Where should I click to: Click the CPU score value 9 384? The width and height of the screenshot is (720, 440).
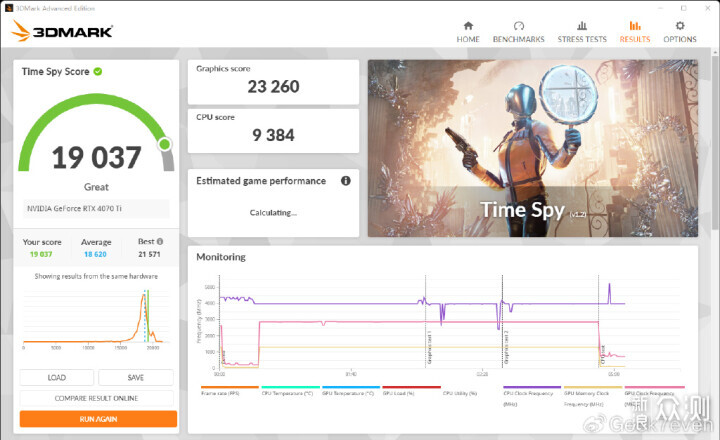click(x=273, y=135)
